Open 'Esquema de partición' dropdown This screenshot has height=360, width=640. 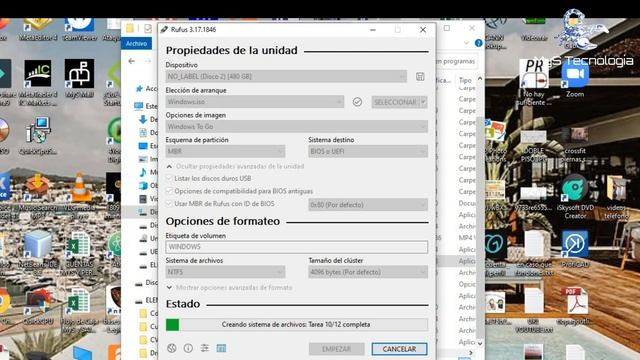(x=225, y=151)
